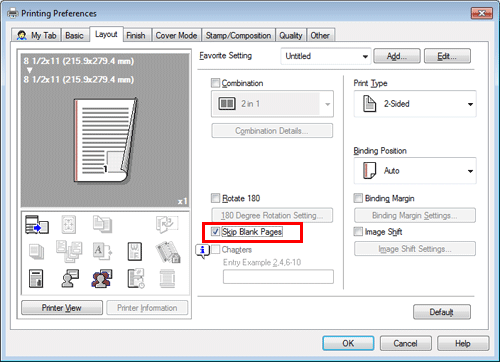Click the Printer View button
This screenshot has width=500, height=362.
(x=62, y=308)
